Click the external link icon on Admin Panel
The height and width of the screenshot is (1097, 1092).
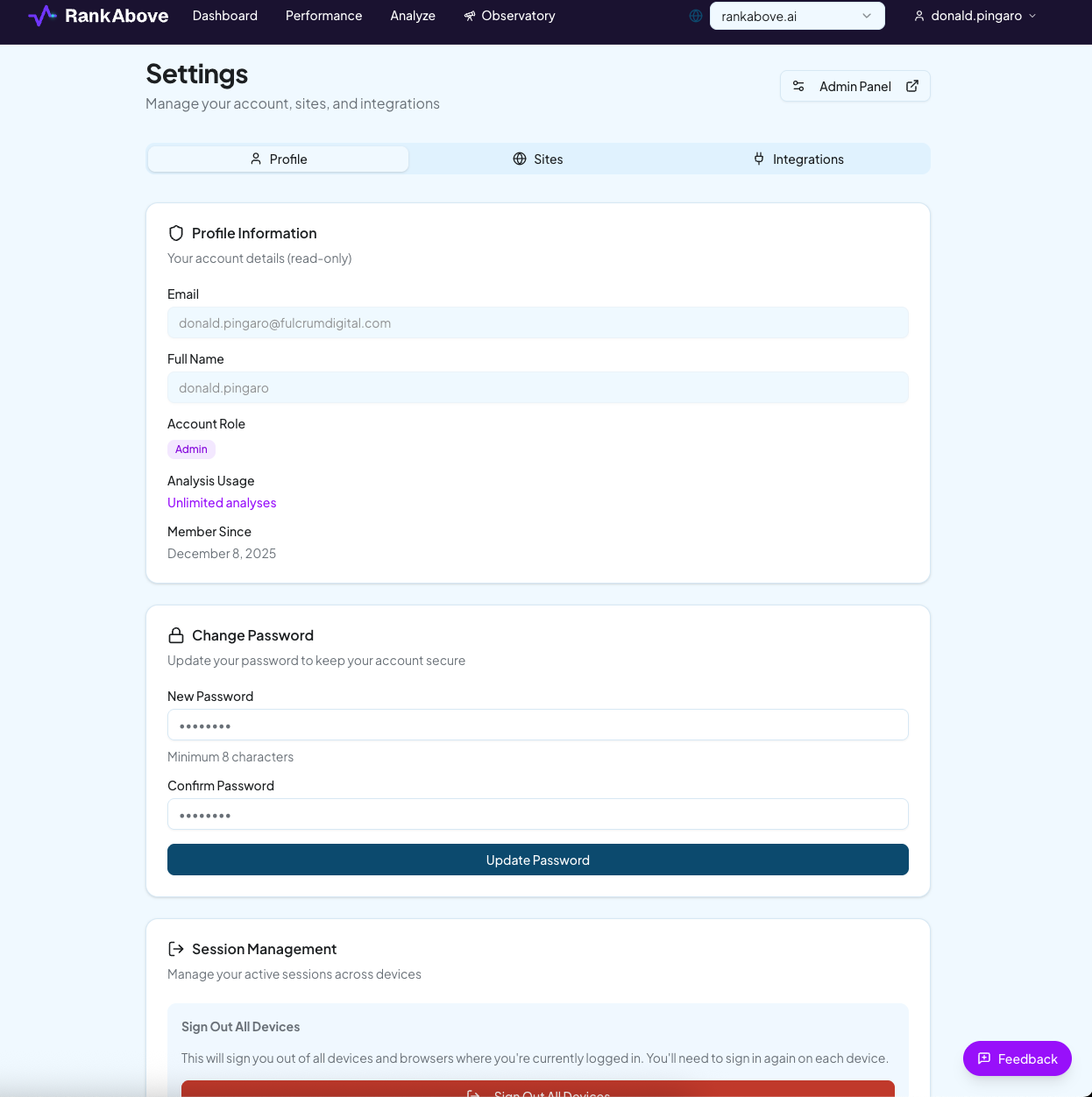pyautogui.click(x=912, y=86)
